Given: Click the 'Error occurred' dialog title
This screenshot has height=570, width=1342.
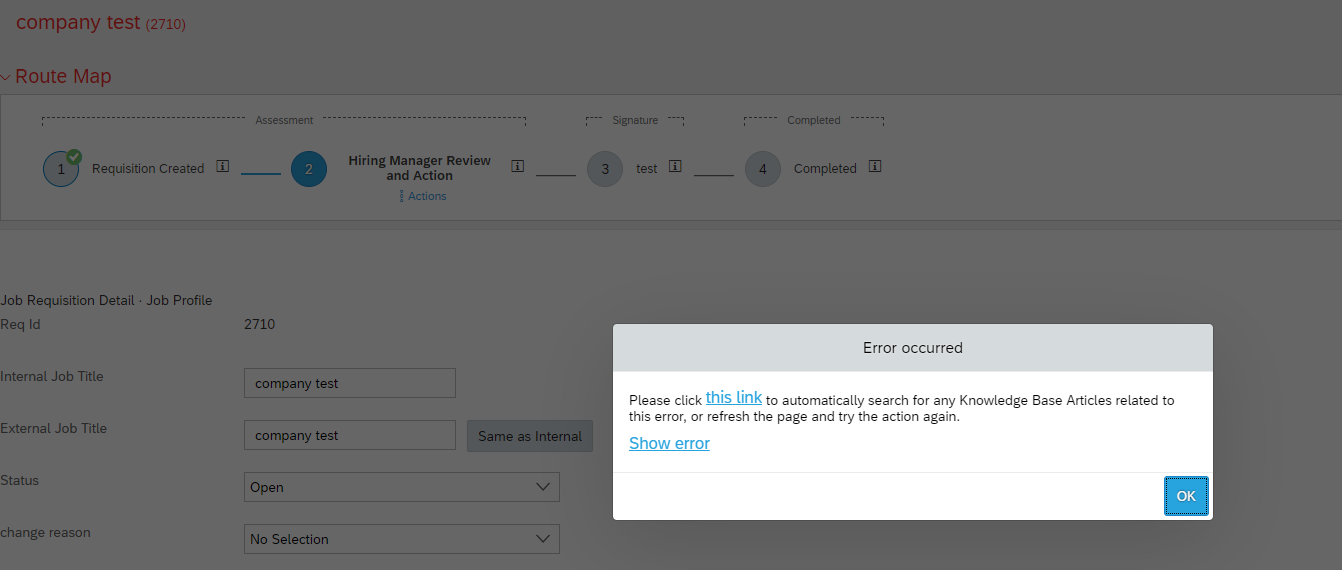Looking at the screenshot, I should [912, 348].
